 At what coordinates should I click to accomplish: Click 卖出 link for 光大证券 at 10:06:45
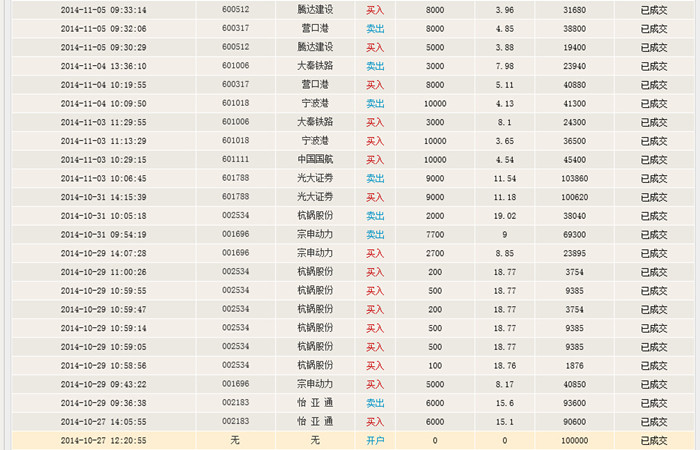[x=375, y=178]
